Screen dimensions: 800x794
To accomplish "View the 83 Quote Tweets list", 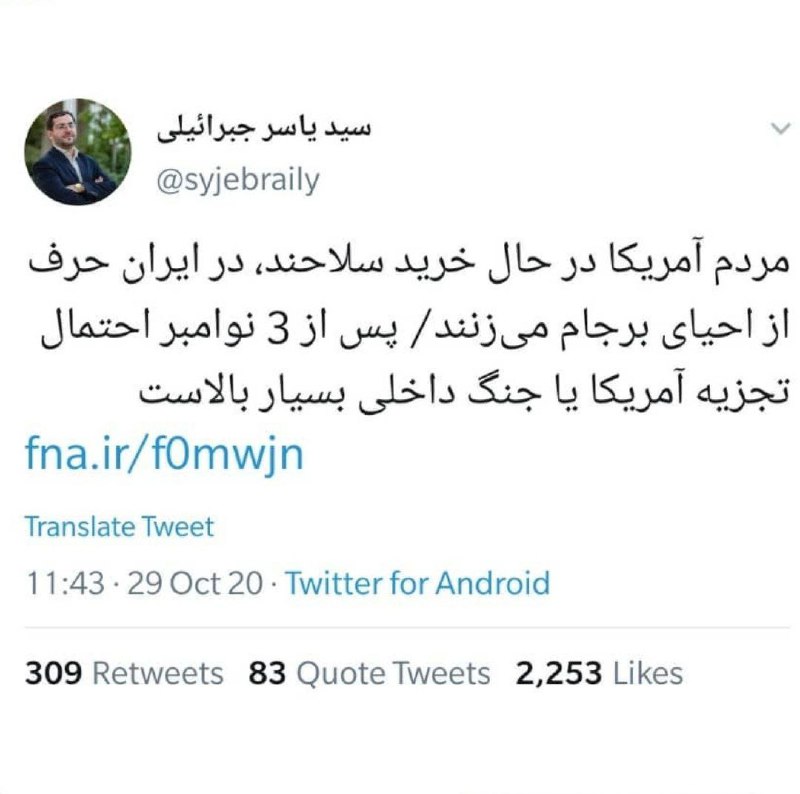I will pyautogui.click(x=369, y=673).
